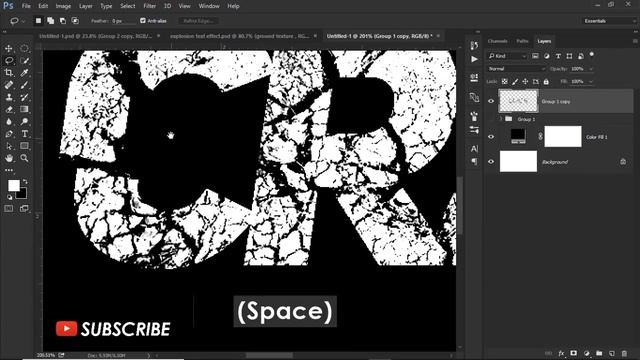Select the Horizontal Type tool
The height and width of the screenshot is (360, 640).
point(24,134)
